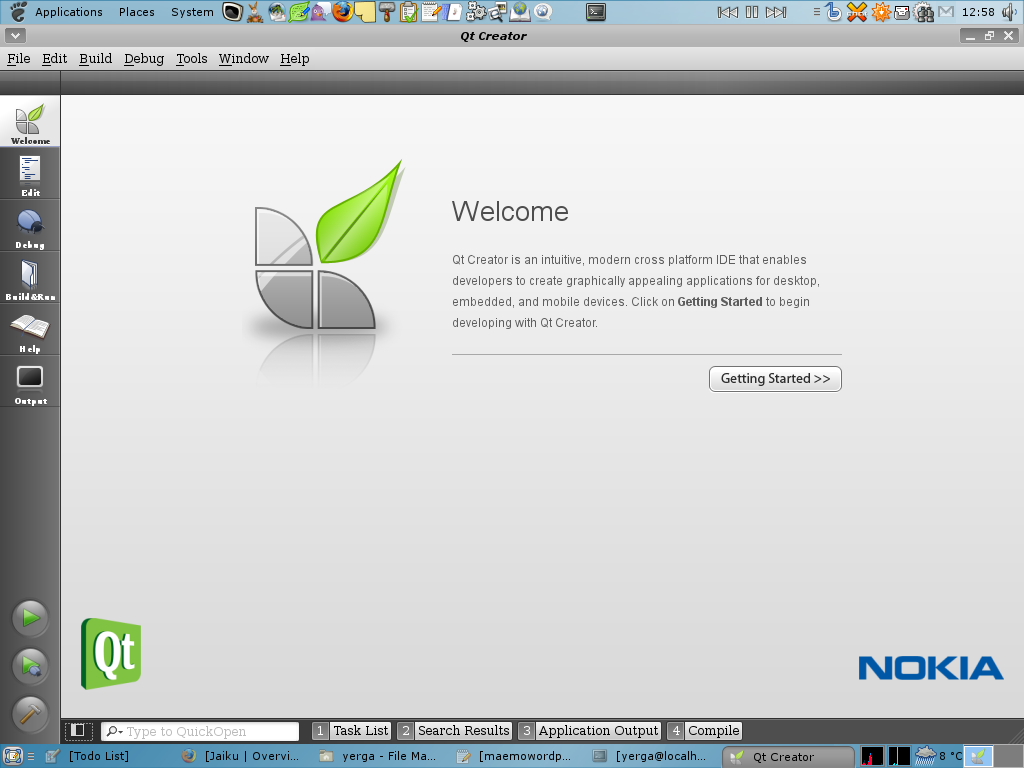Select the Build&Run mode icon

(x=30, y=279)
